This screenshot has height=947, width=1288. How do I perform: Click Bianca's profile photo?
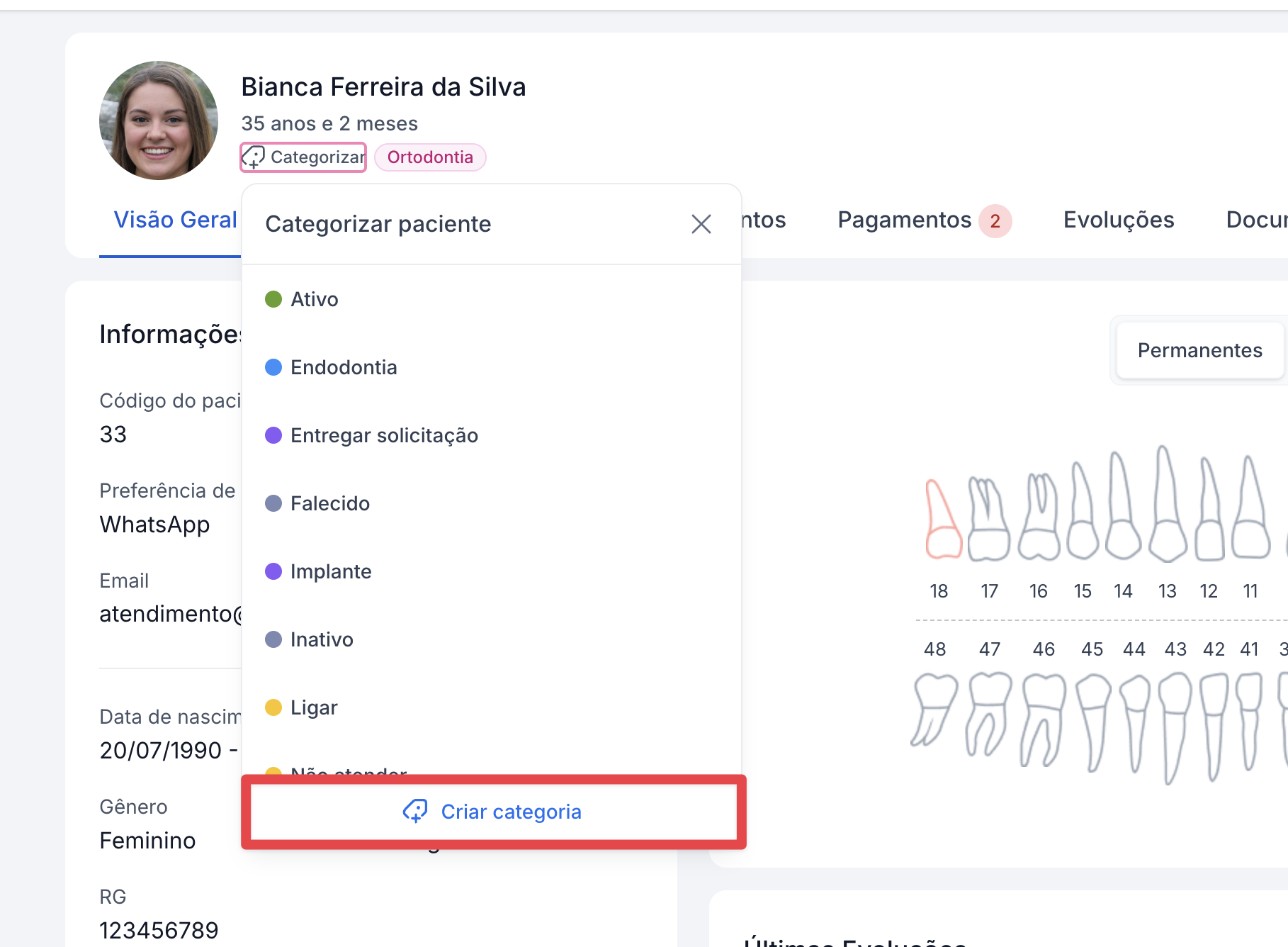pyautogui.click(x=159, y=121)
